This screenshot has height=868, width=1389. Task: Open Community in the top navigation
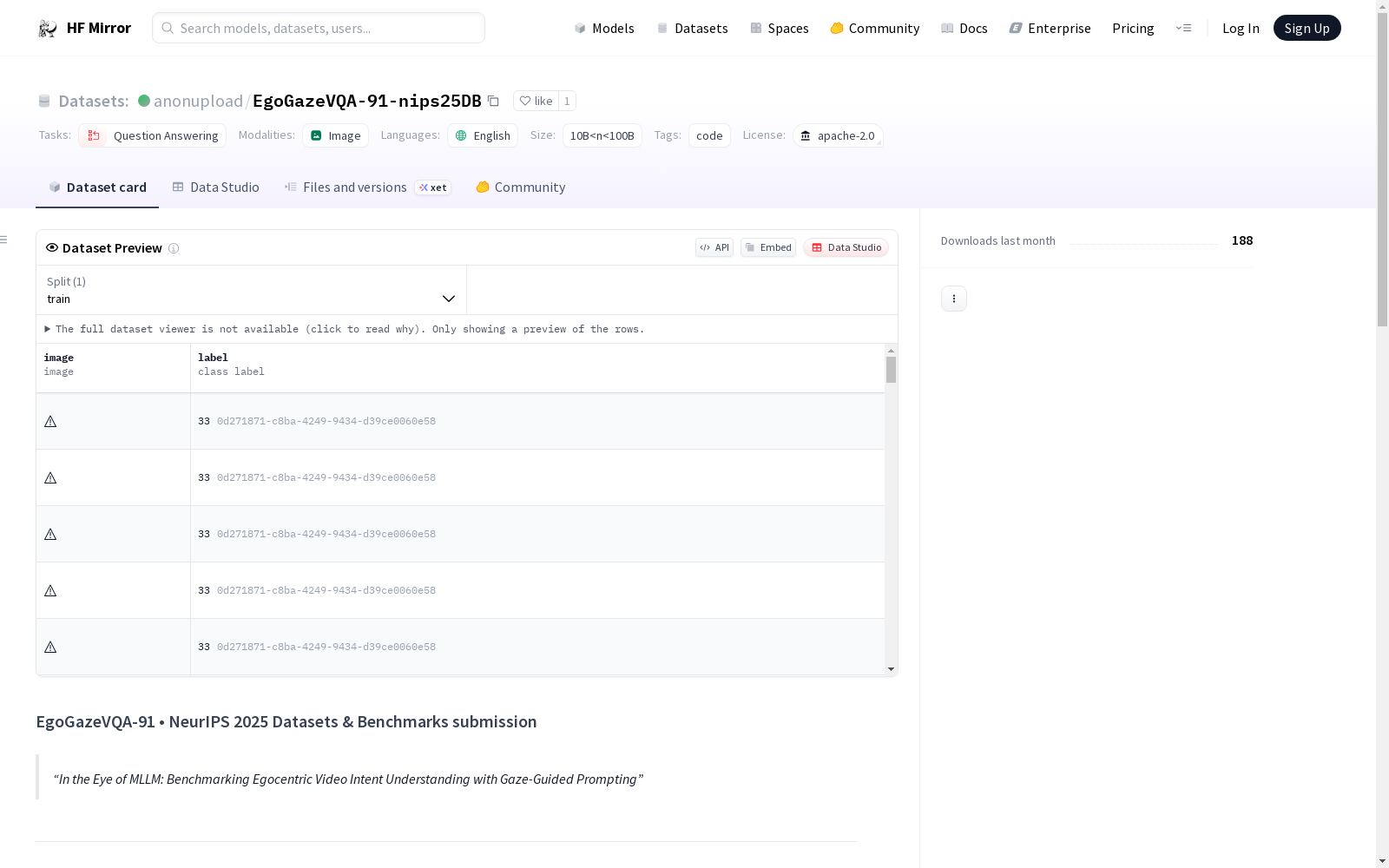(x=874, y=28)
